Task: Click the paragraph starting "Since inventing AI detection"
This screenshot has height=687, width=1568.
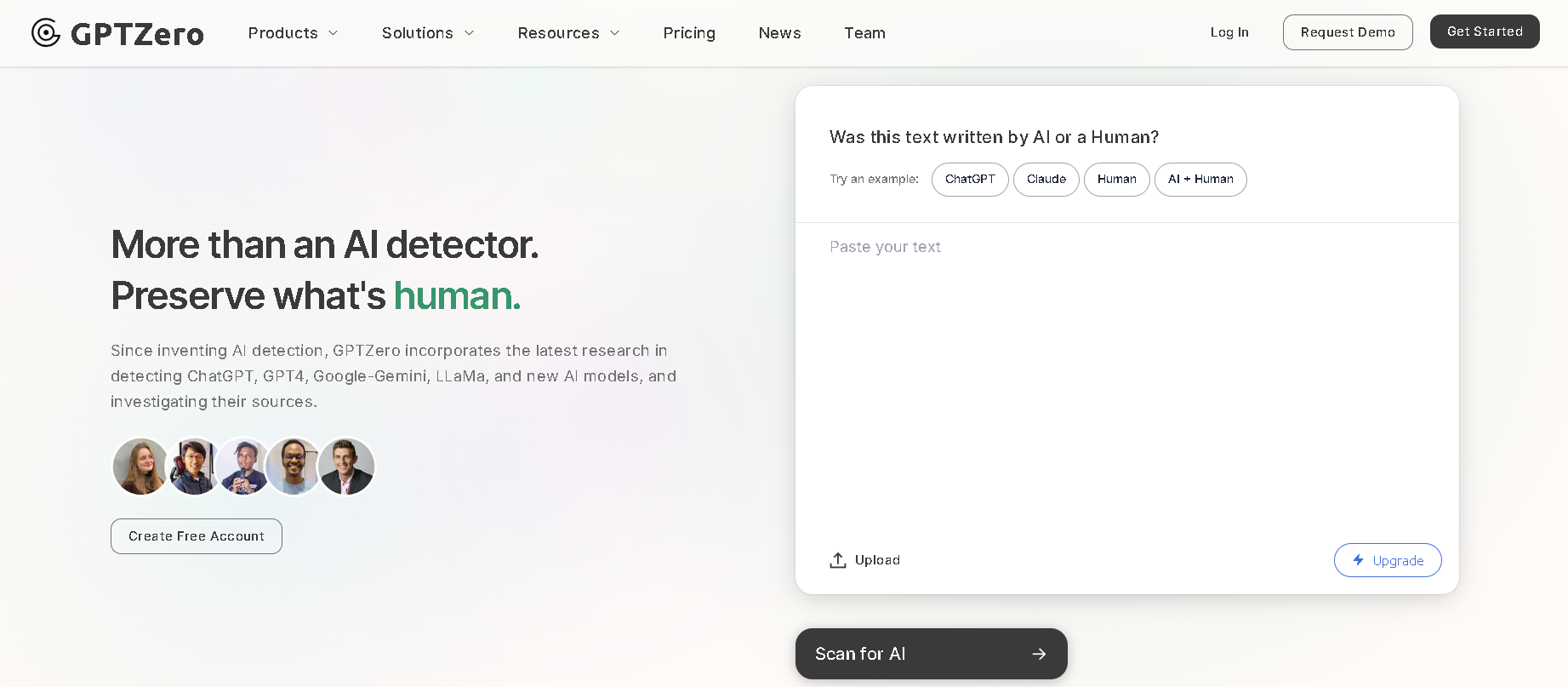Action: point(393,376)
